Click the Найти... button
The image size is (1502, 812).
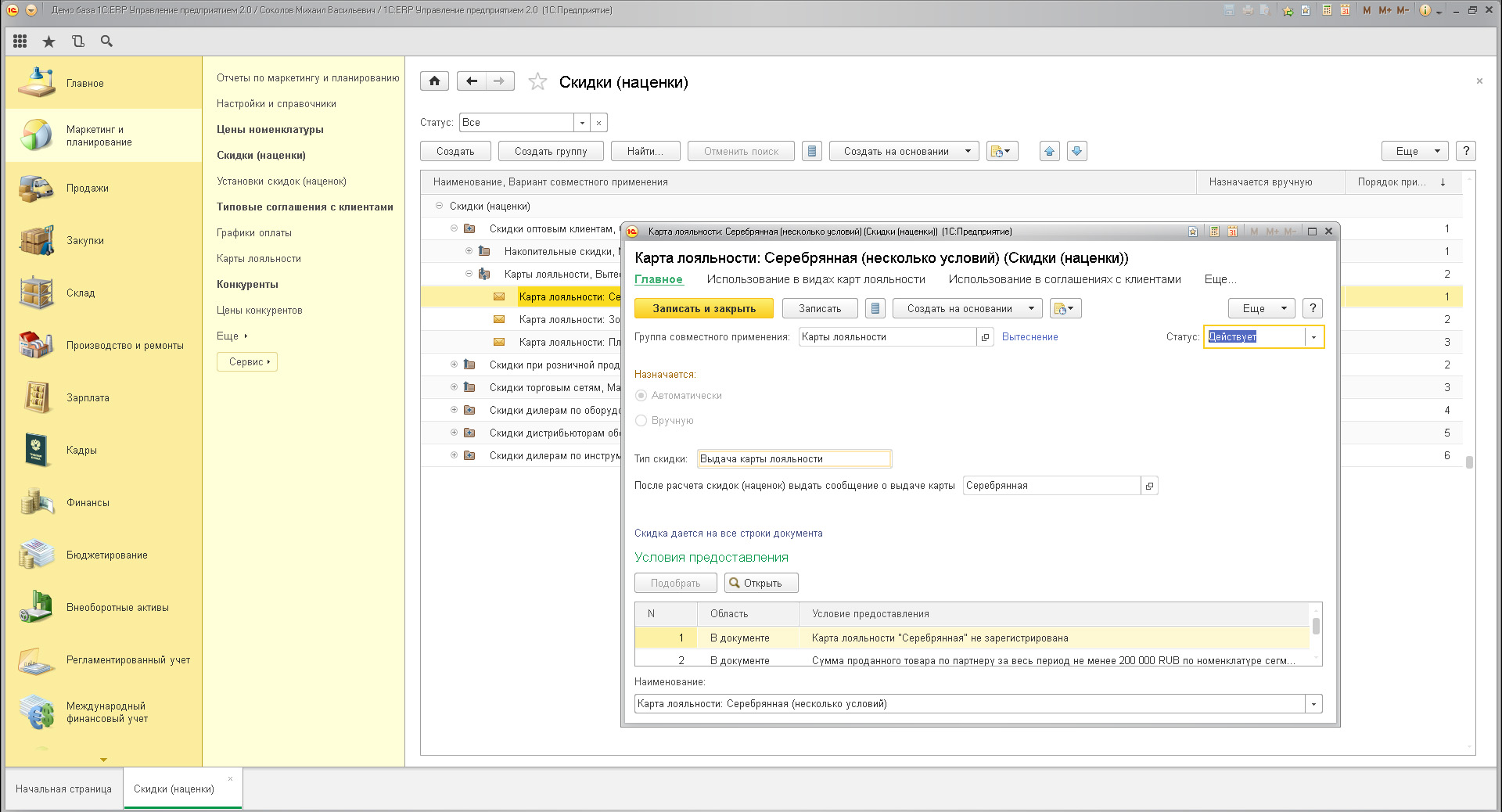click(x=645, y=151)
